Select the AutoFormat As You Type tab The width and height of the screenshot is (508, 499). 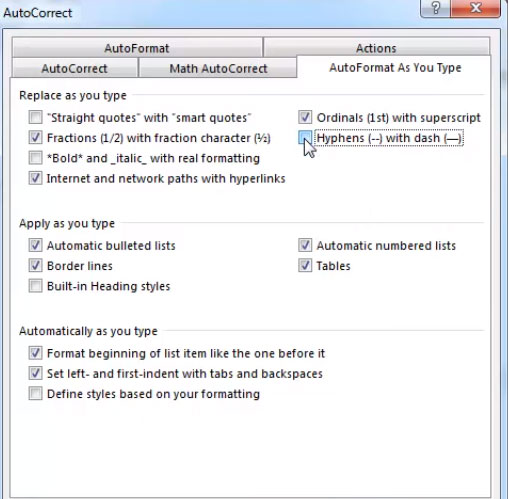(395, 67)
